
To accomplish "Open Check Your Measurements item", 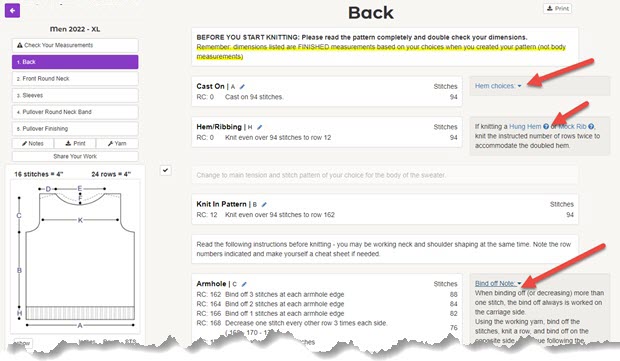I will [75, 45].
